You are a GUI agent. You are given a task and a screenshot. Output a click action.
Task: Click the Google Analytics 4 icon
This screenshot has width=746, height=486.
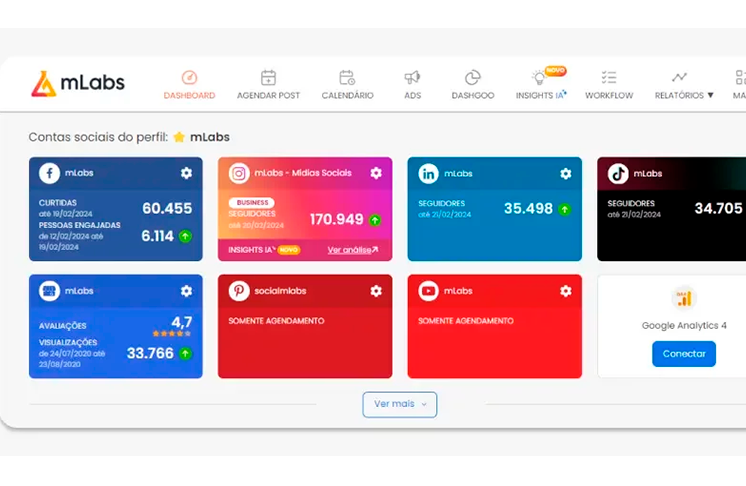[x=684, y=298]
